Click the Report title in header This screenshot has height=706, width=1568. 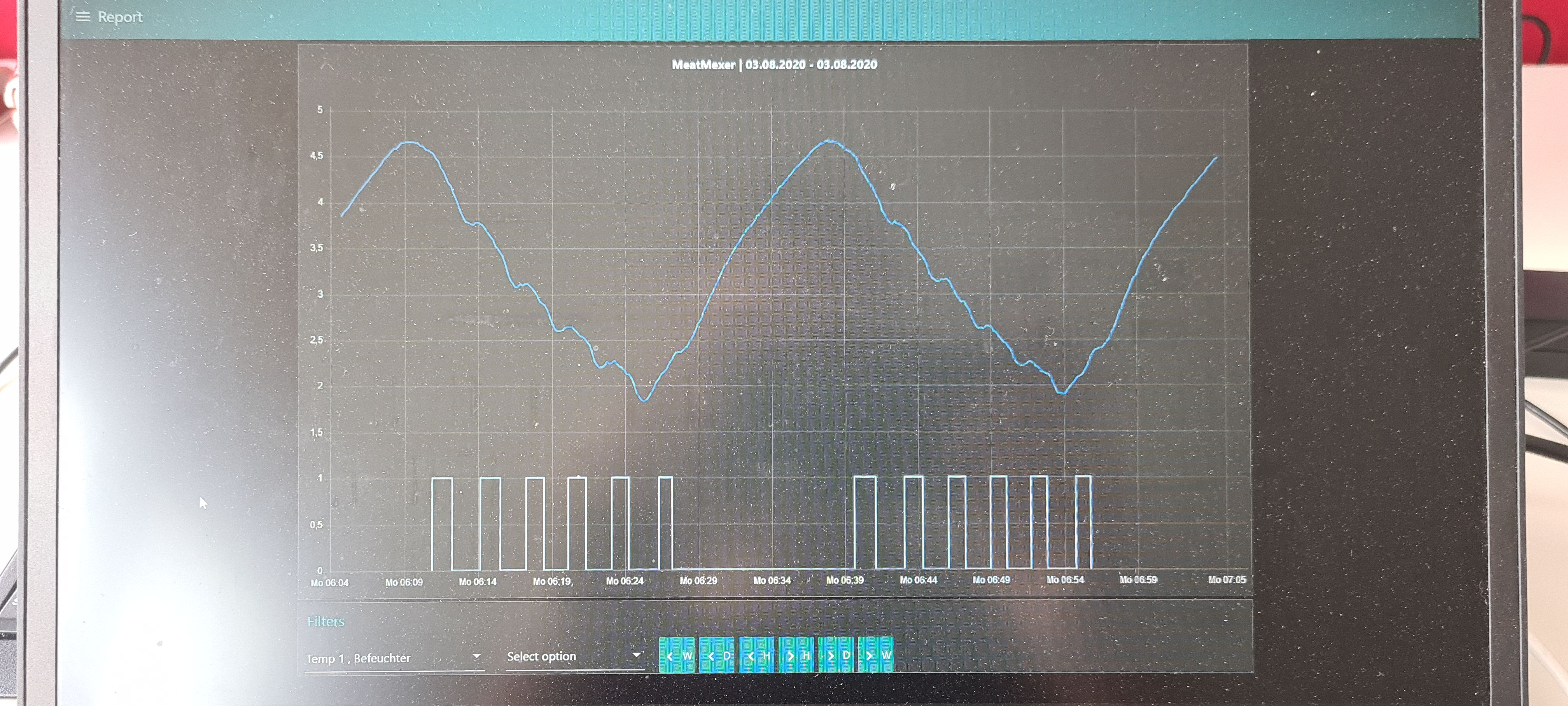[121, 17]
